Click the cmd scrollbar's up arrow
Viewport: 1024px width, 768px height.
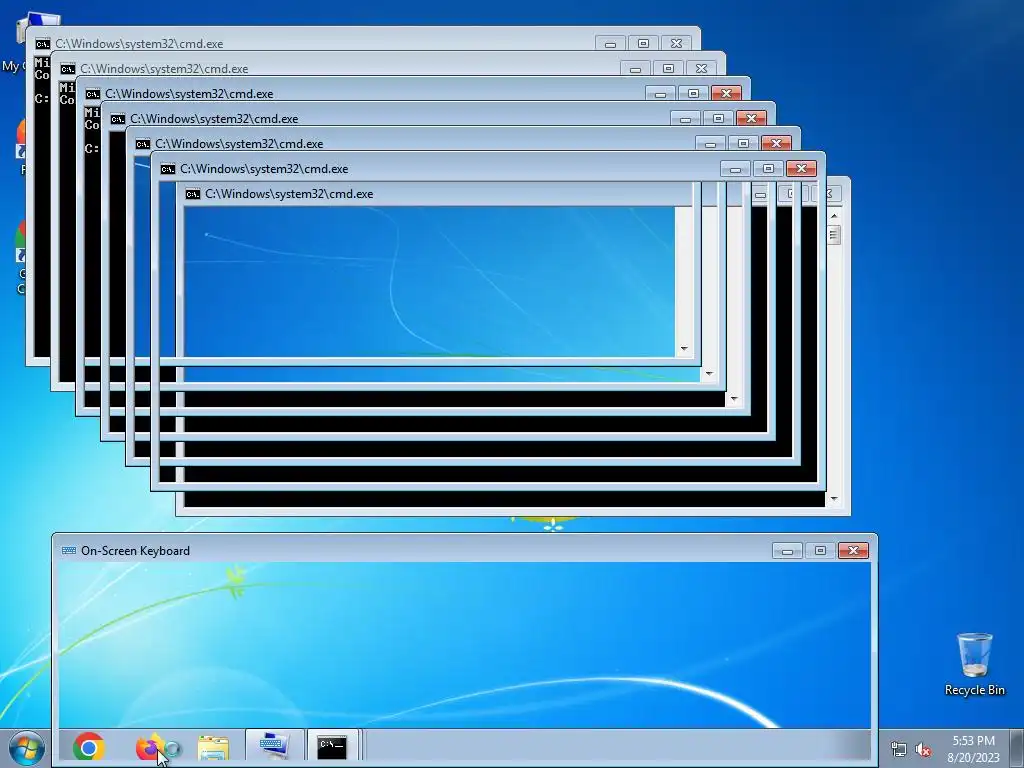coord(834,216)
